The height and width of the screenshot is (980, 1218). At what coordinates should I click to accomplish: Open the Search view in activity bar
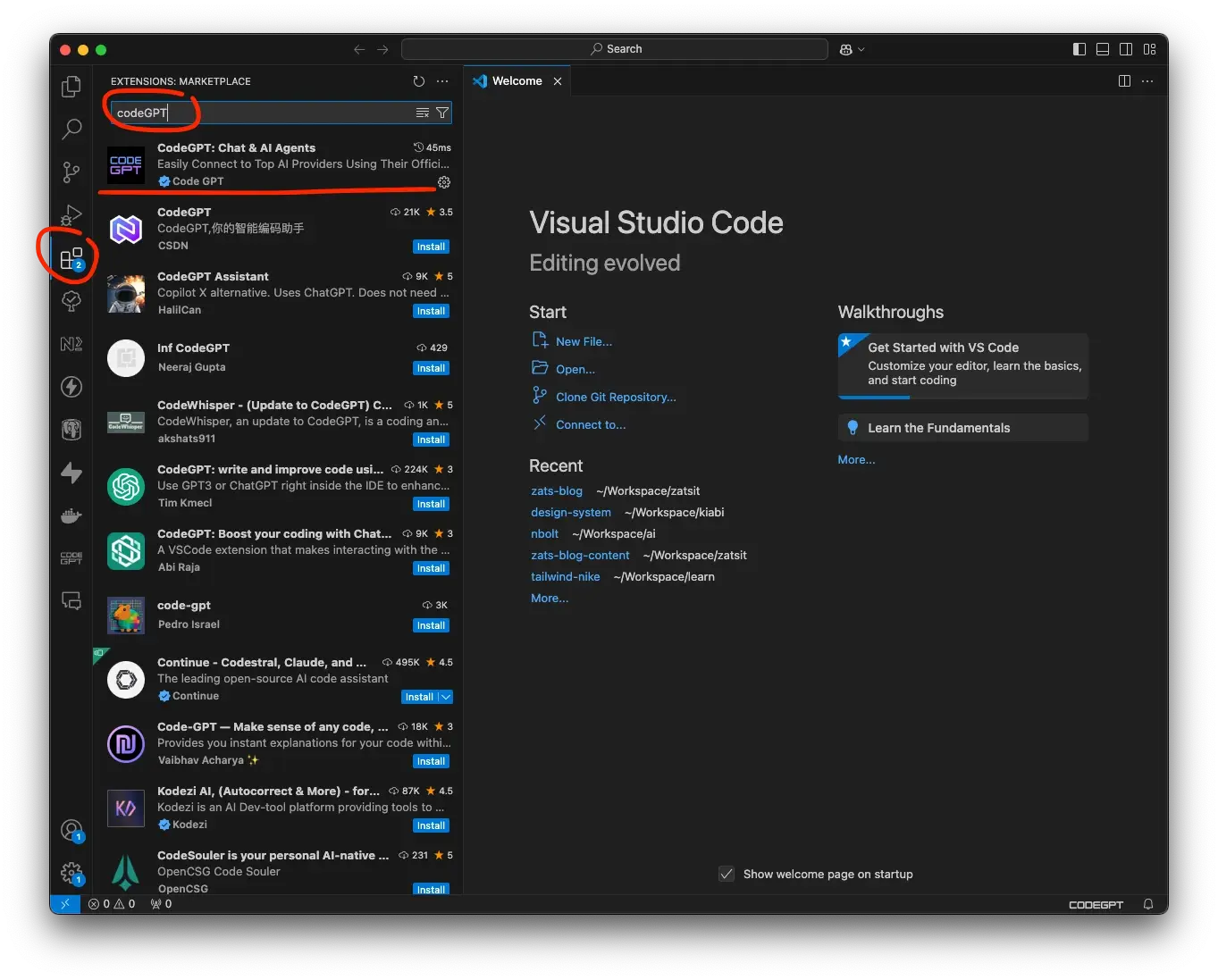[x=71, y=130]
